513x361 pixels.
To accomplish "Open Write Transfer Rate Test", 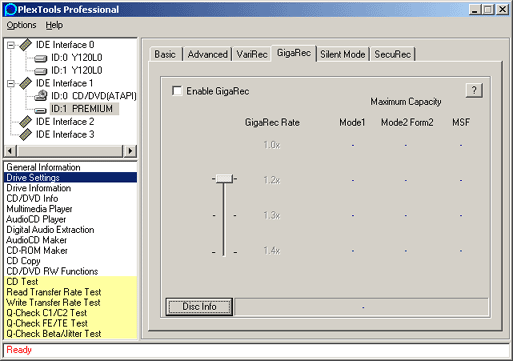I will [x=70, y=302].
